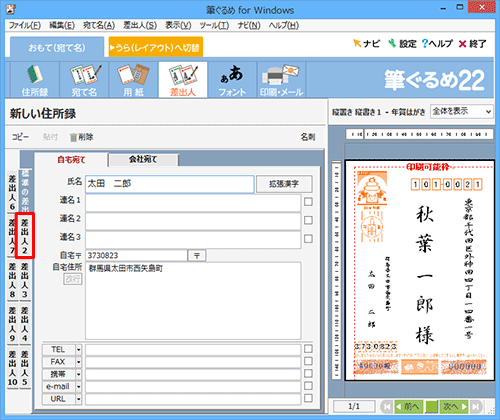This screenshot has height=420, width=500.
Task: Click the green square between 前へ and 次へ
Action: (x=432, y=406)
